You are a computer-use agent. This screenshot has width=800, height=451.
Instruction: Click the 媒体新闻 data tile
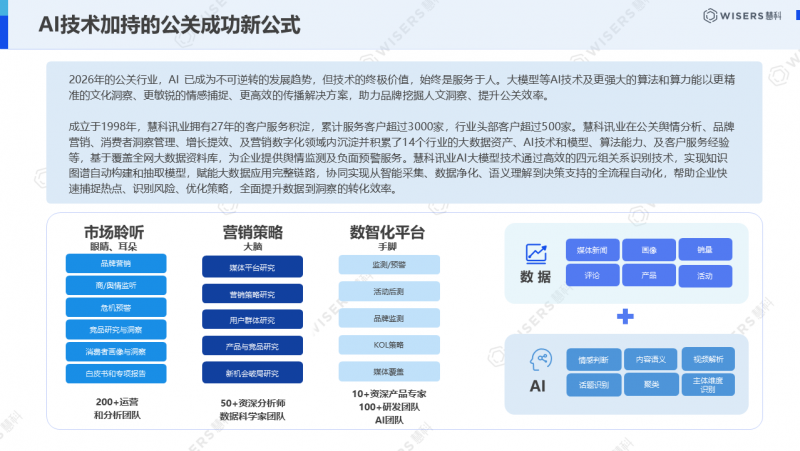(x=593, y=249)
